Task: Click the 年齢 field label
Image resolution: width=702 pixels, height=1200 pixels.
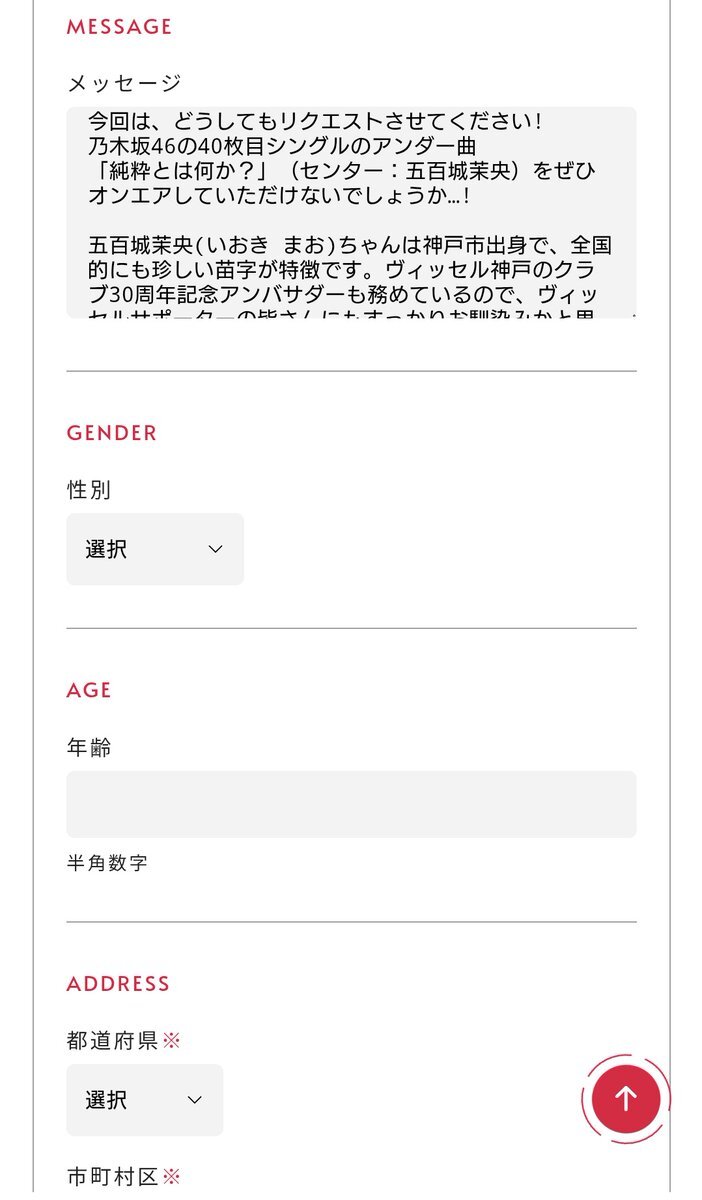Action: point(89,747)
